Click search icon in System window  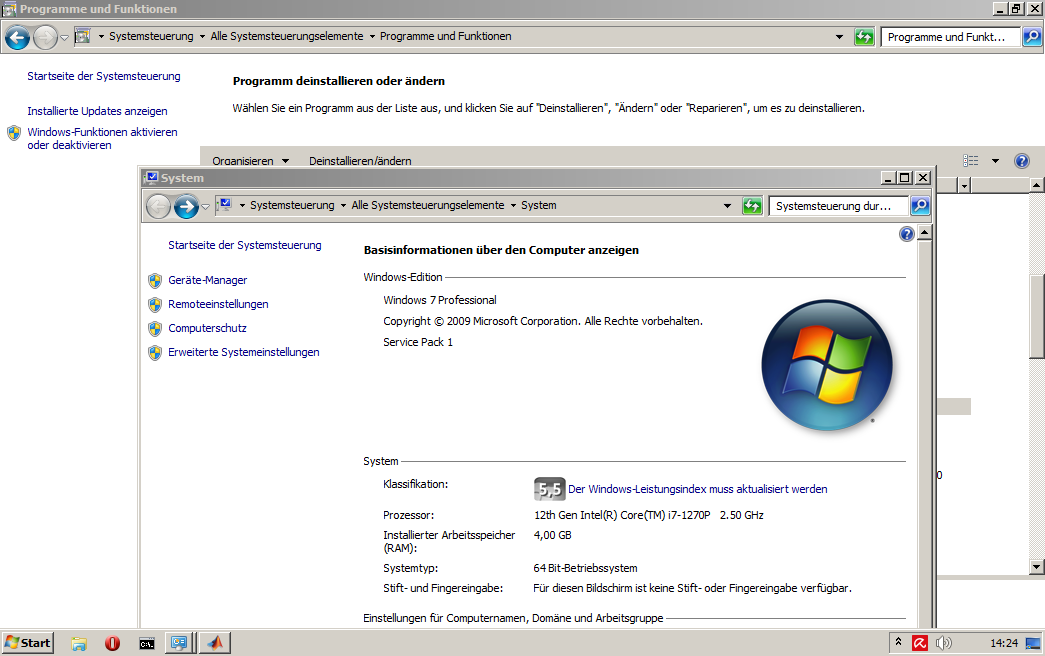click(920, 206)
